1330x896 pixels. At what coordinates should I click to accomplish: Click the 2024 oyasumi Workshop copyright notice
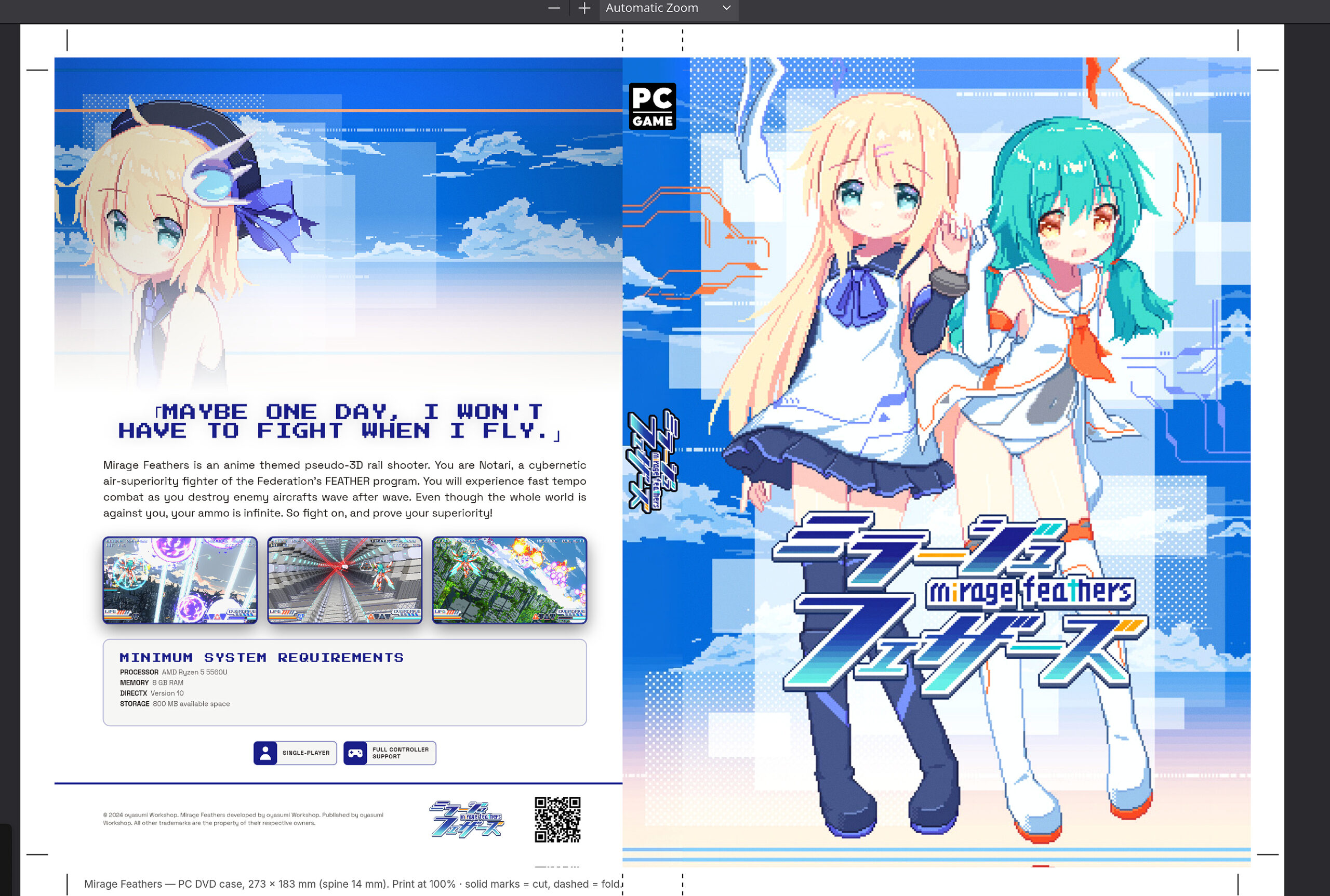coord(244,819)
